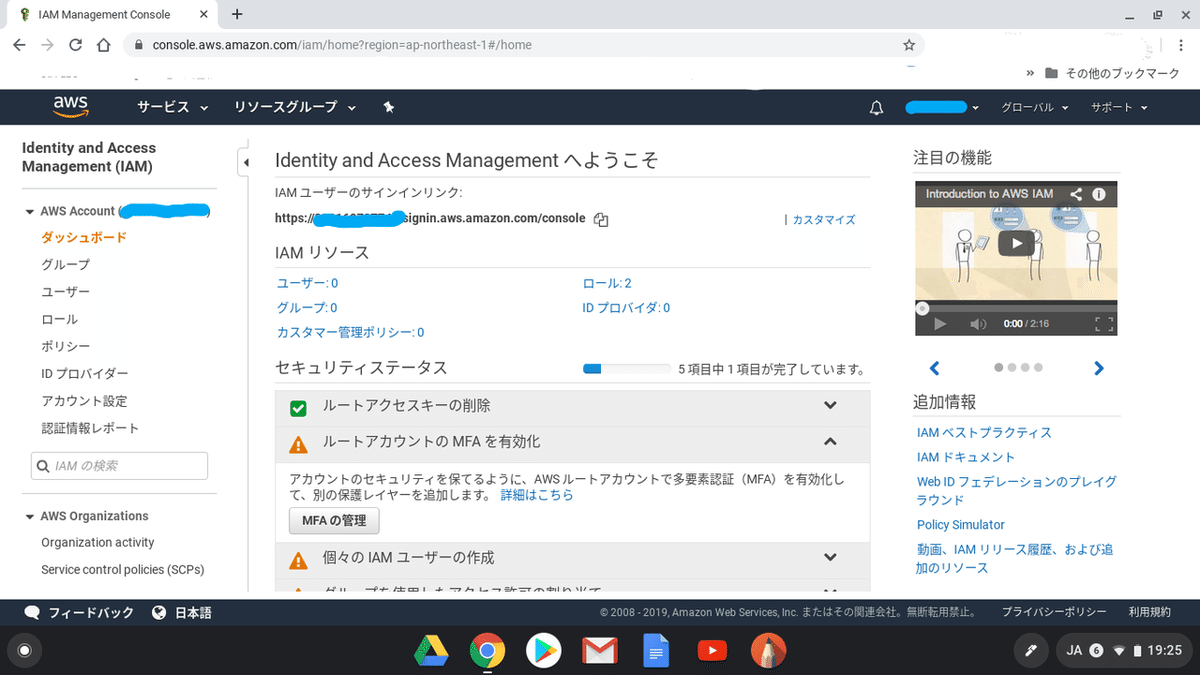The width and height of the screenshot is (1200, 675).
Task: Open Google Drive from the shelf
Action: coord(430,651)
